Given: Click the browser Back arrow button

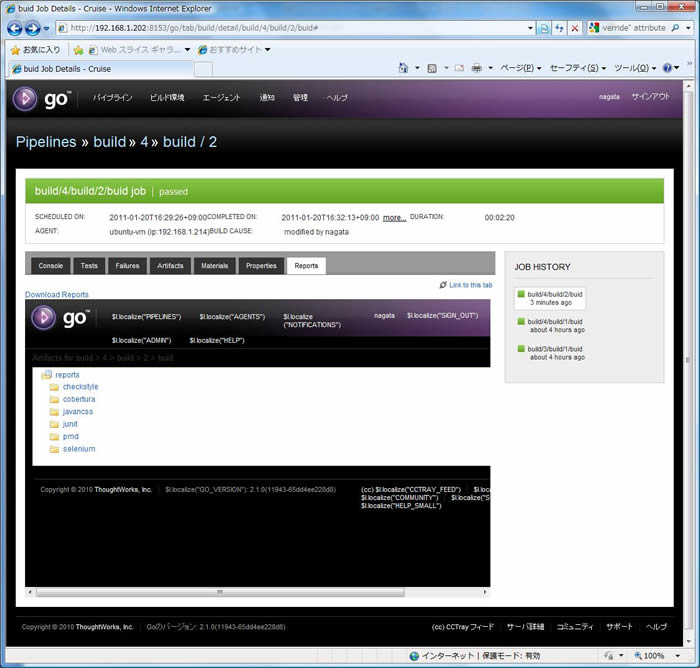Looking at the screenshot, I should click(x=16, y=28).
